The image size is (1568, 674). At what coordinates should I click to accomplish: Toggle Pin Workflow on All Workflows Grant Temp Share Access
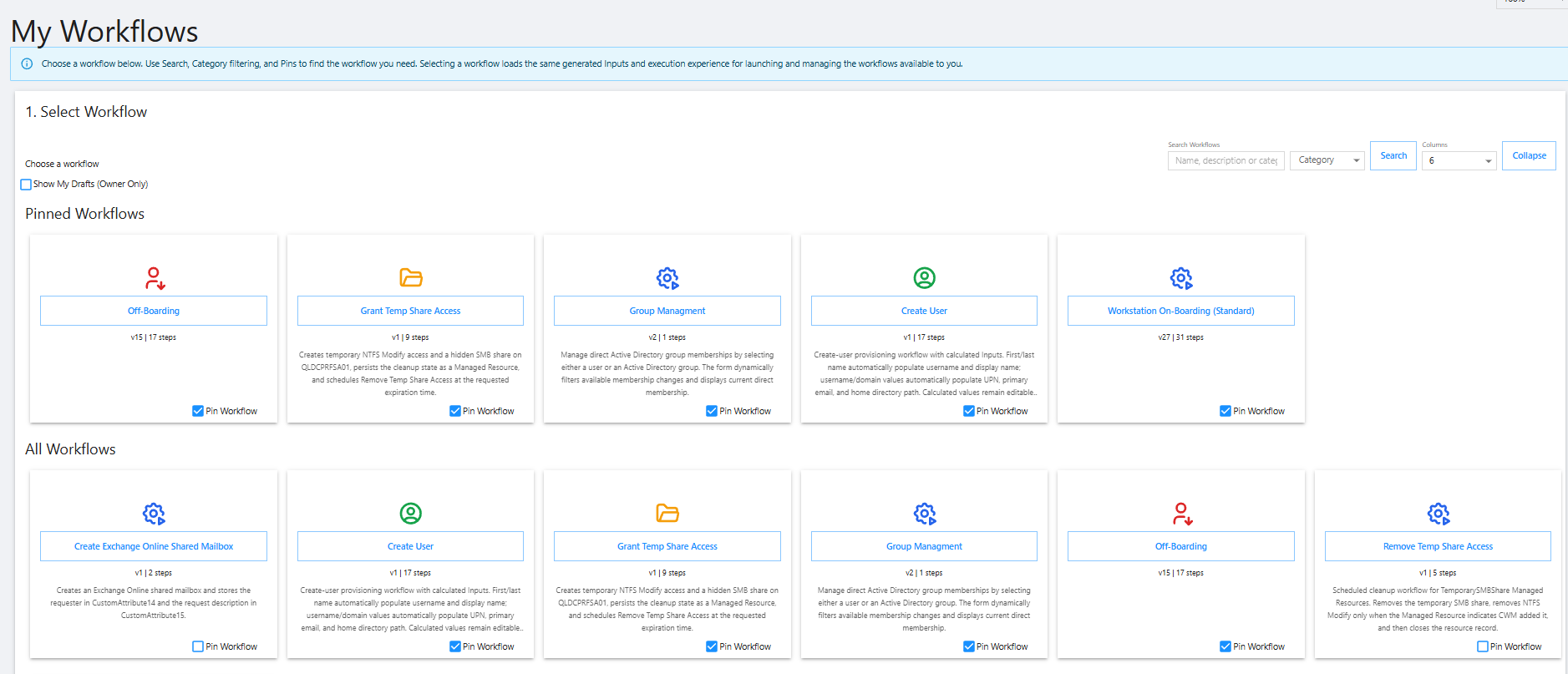pos(712,646)
